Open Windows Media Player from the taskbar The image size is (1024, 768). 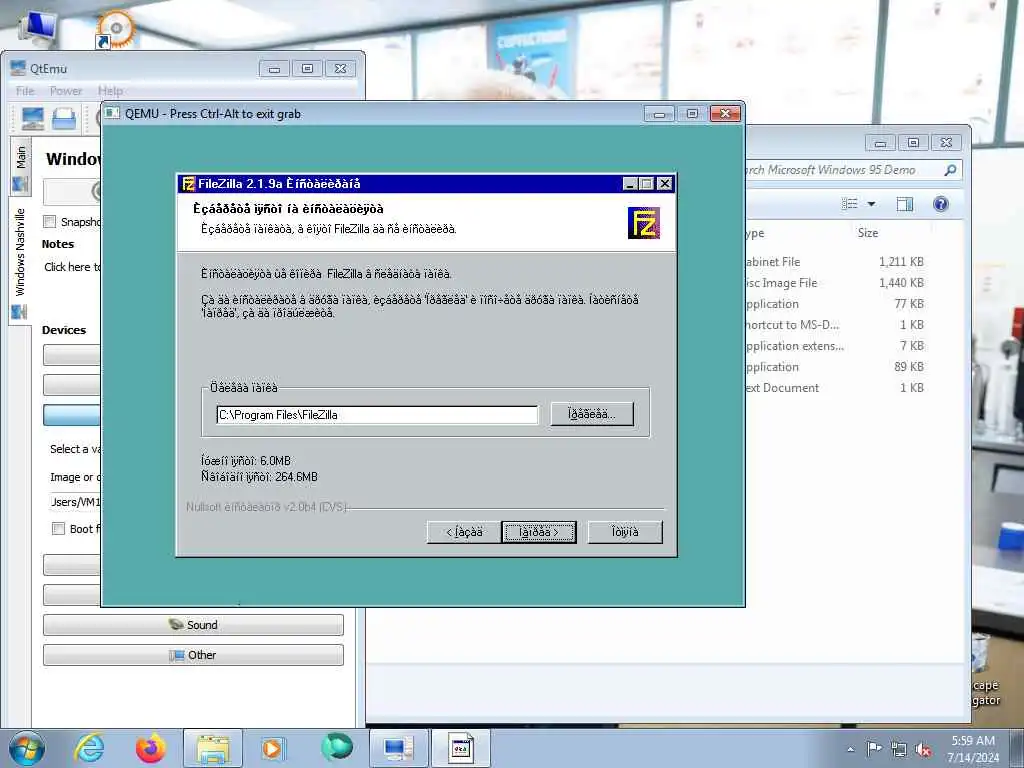(x=272, y=748)
